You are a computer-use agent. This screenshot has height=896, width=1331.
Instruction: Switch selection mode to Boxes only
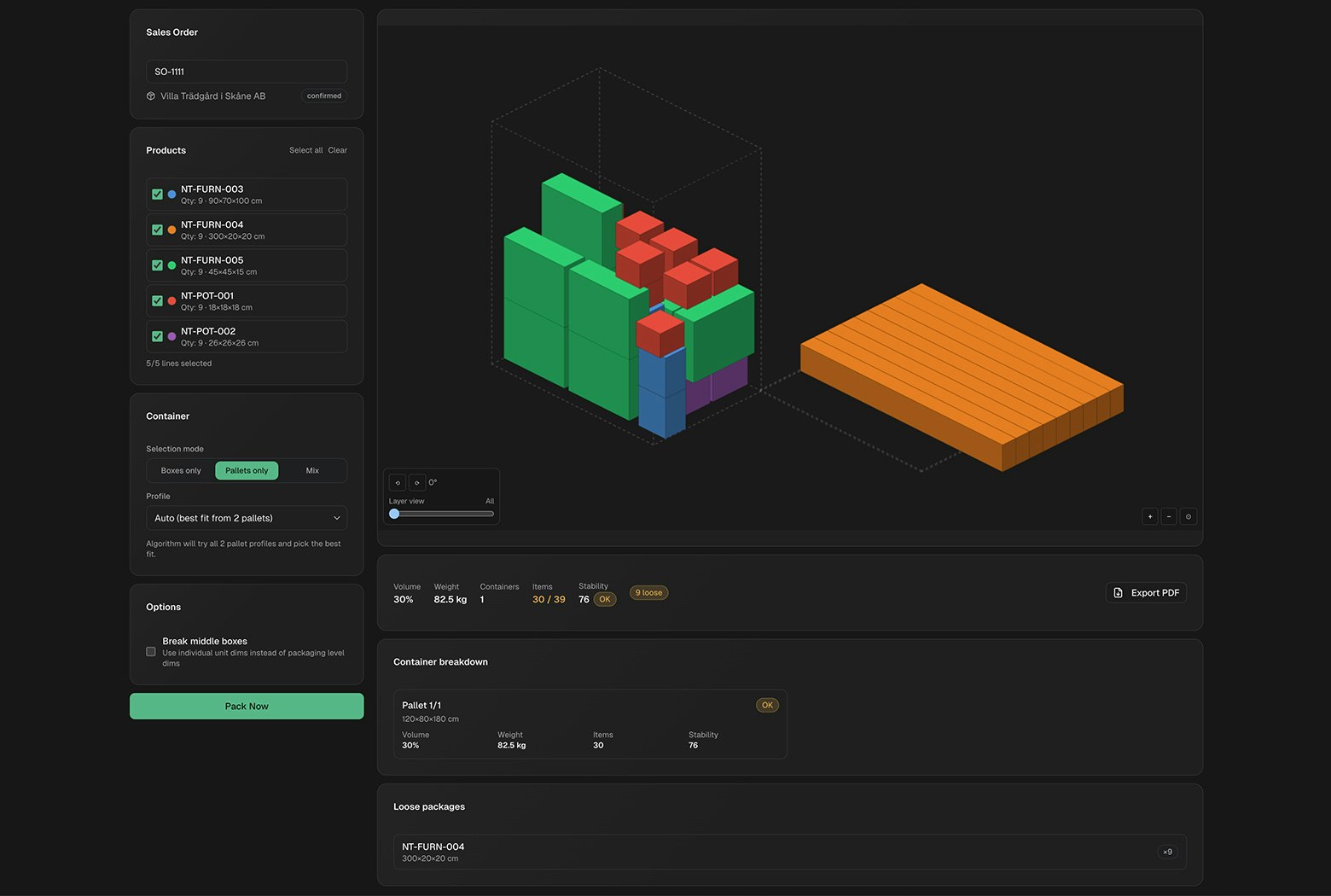(180, 470)
